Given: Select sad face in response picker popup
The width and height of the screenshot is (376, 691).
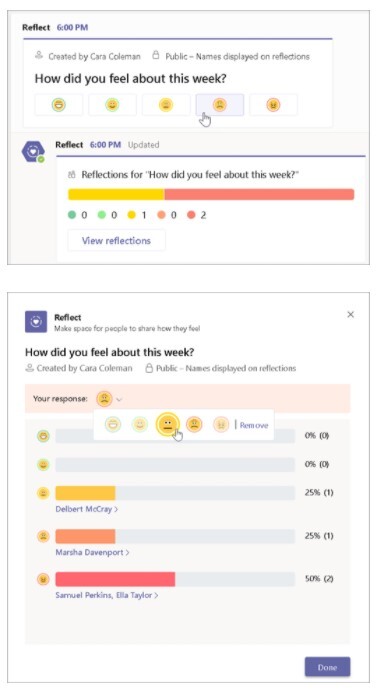Looking at the screenshot, I should 194,424.
